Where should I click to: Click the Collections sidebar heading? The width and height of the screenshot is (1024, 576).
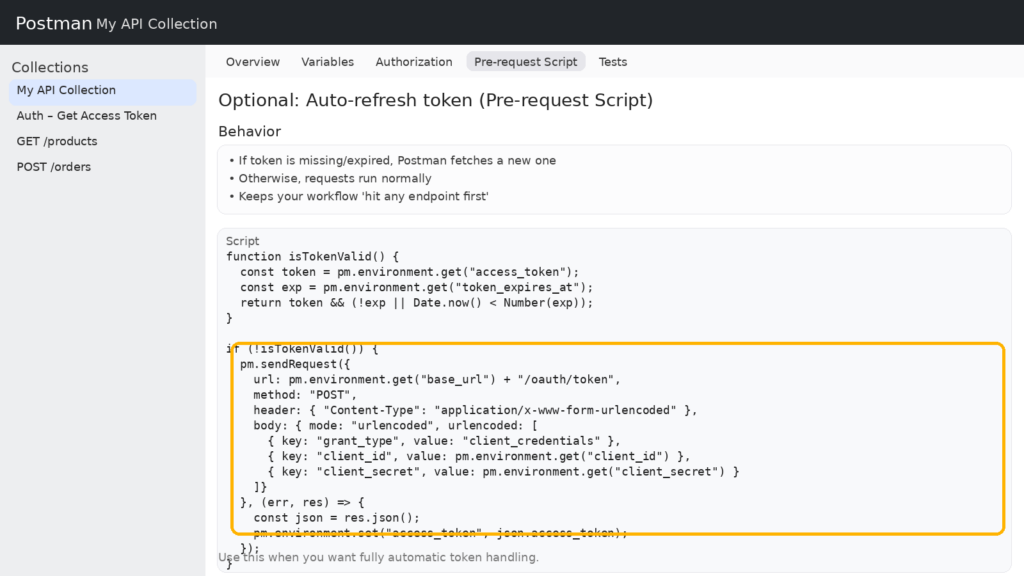pyautogui.click(x=50, y=68)
